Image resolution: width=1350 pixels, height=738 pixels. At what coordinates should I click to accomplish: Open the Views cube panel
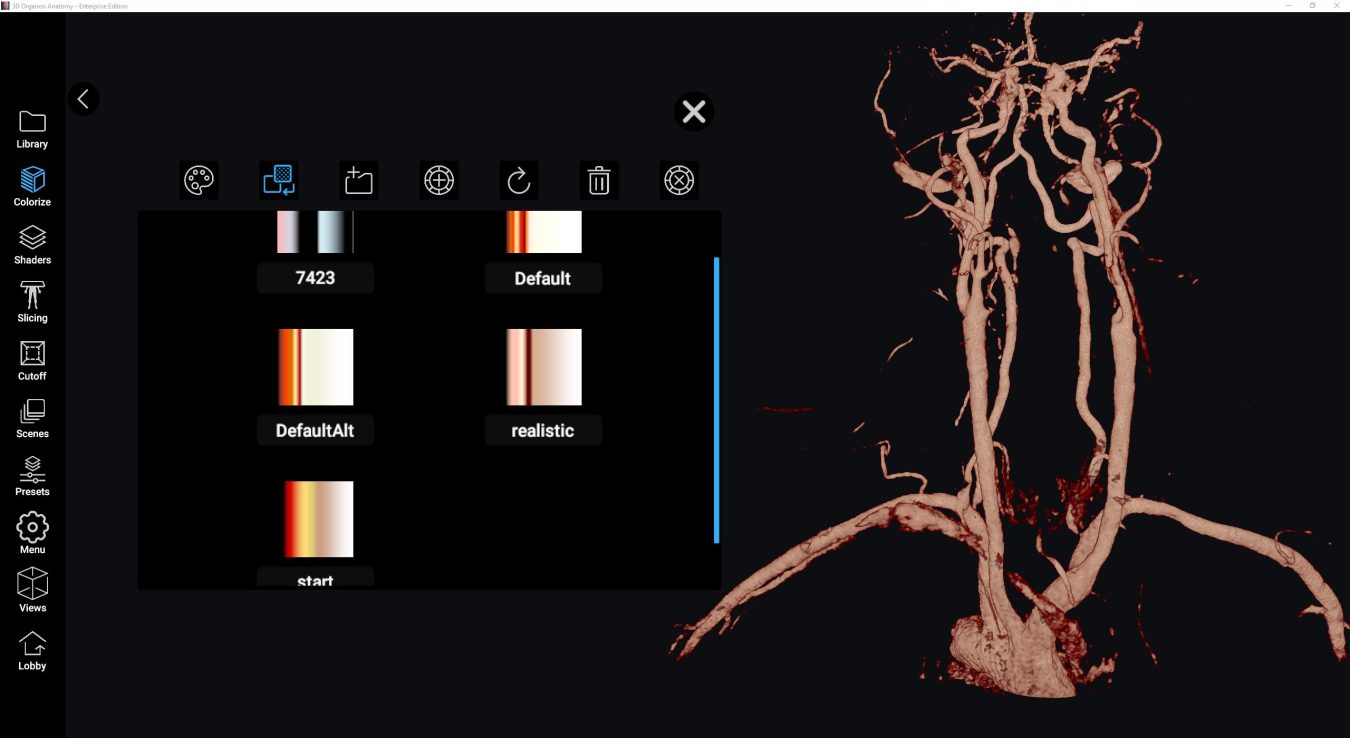click(32, 590)
